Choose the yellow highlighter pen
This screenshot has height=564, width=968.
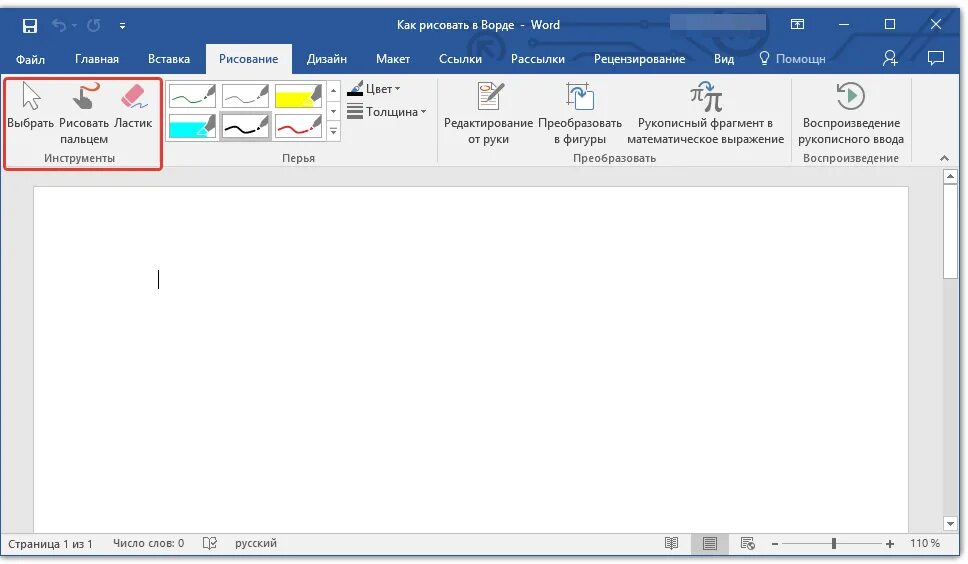pos(298,96)
